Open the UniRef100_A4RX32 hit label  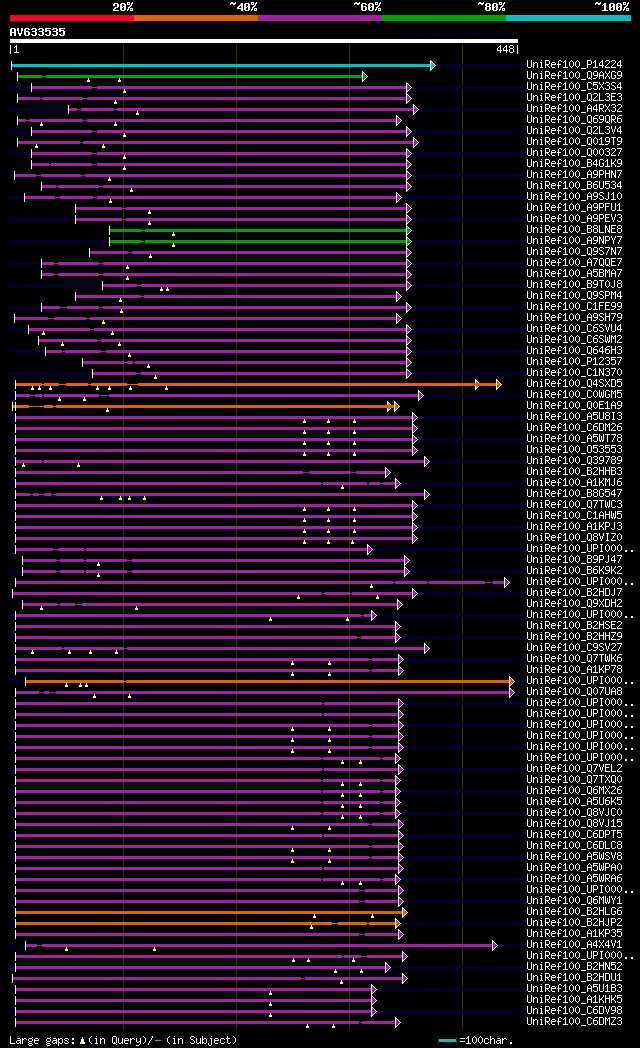pos(574,108)
